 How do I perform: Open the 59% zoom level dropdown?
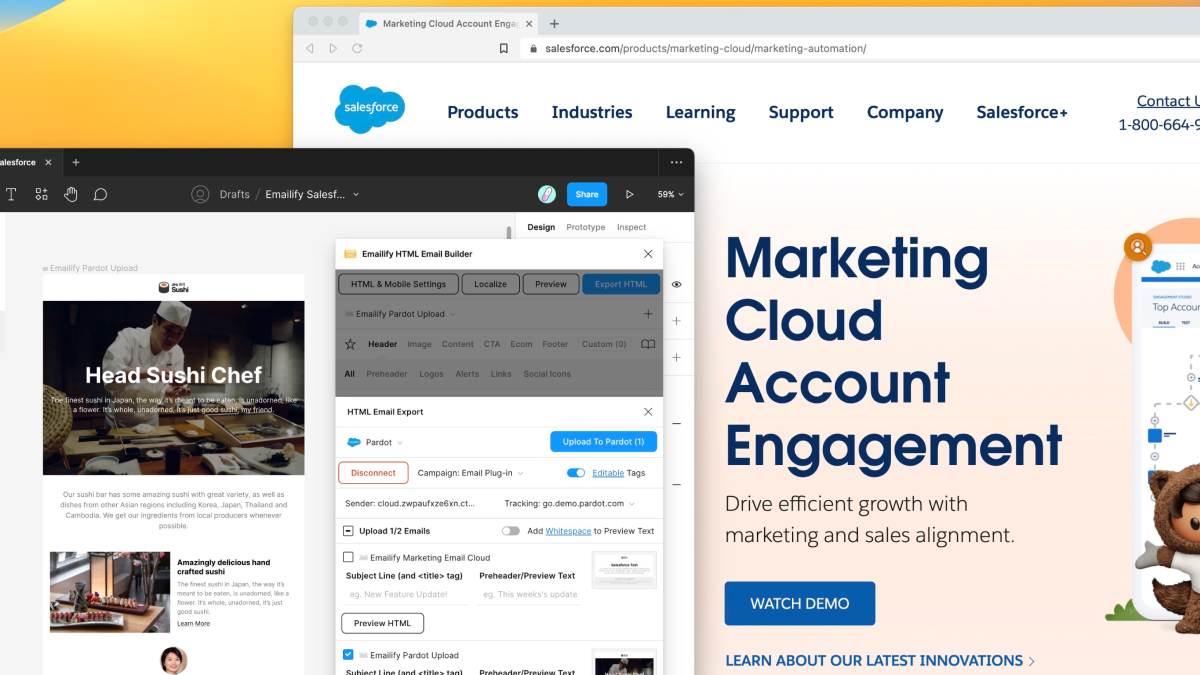[671, 194]
